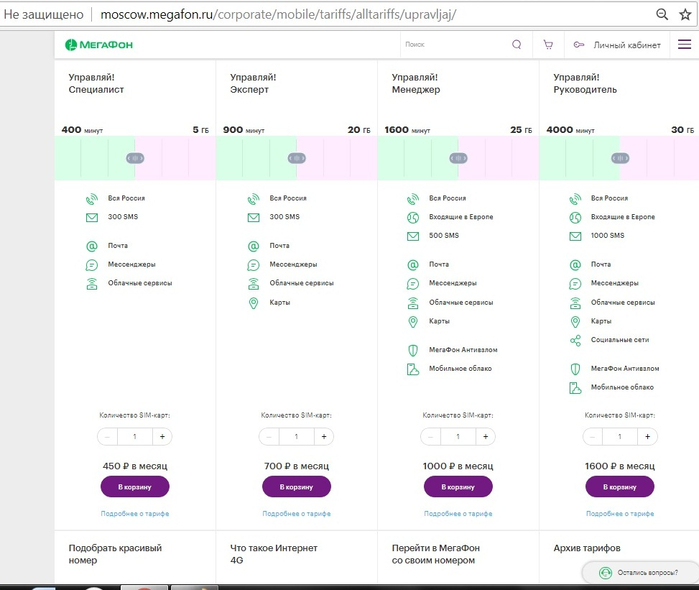Add the 1000 ₽ Менеджер tariff to the cart

[x=458, y=487]
